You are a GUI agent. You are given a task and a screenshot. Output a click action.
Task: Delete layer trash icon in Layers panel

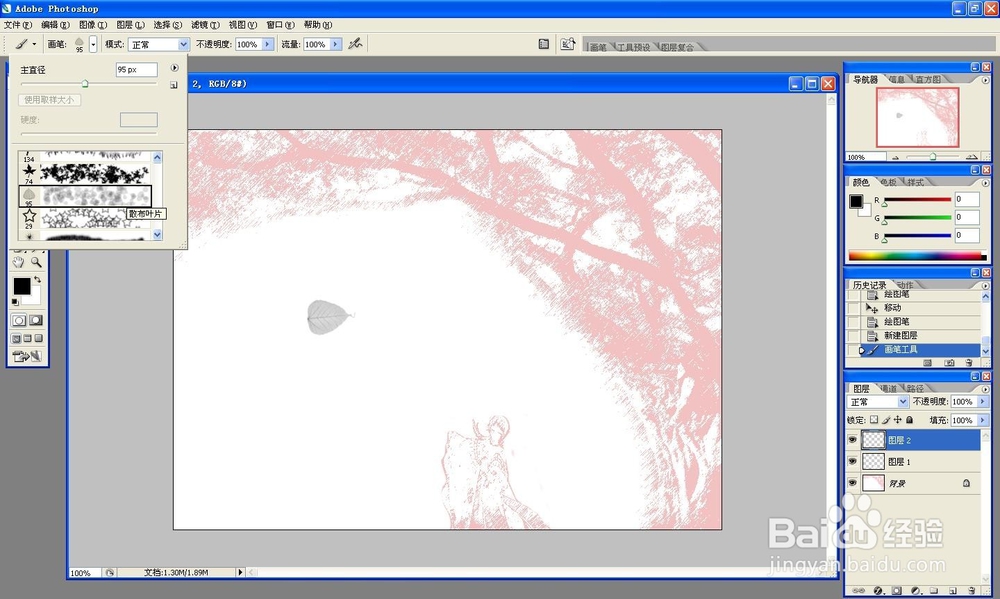[971, 591]
